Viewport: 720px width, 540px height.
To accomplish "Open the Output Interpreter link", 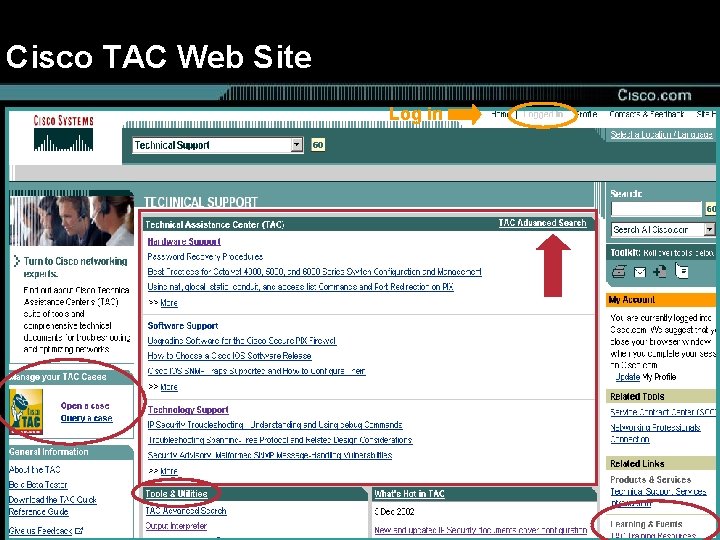I will click(176, 526).
